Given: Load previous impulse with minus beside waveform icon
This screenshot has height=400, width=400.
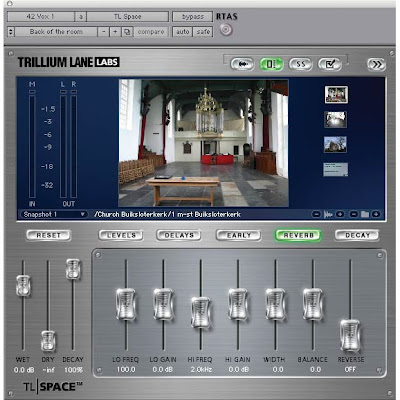Looking at the screenshot, I should pyautogui.click(x=316, y=214).
